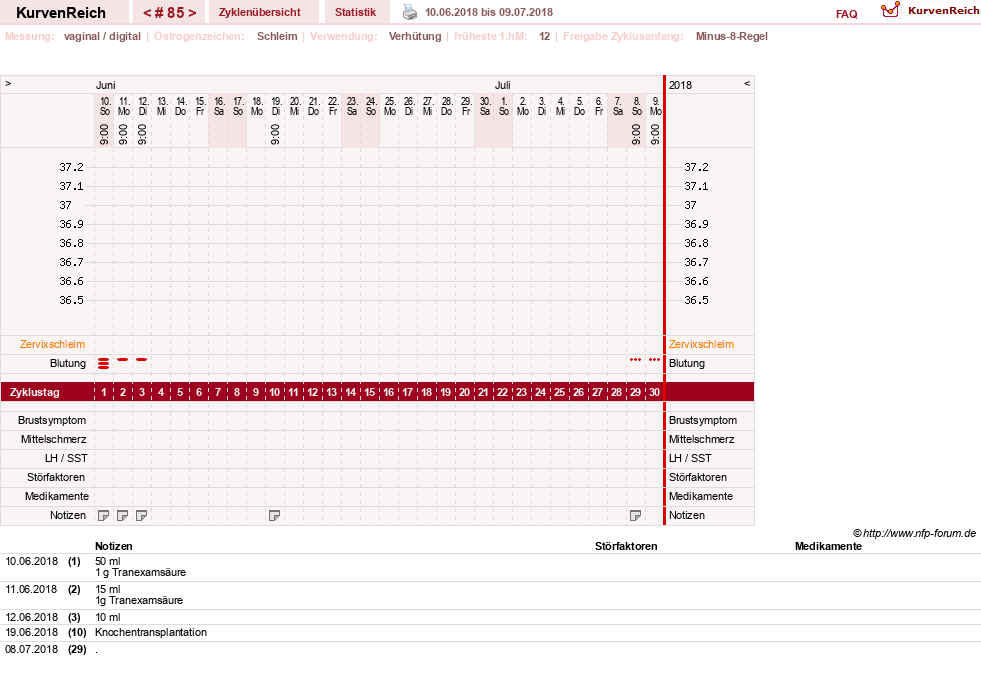Click the date column 23. Sa

[352, 106]
